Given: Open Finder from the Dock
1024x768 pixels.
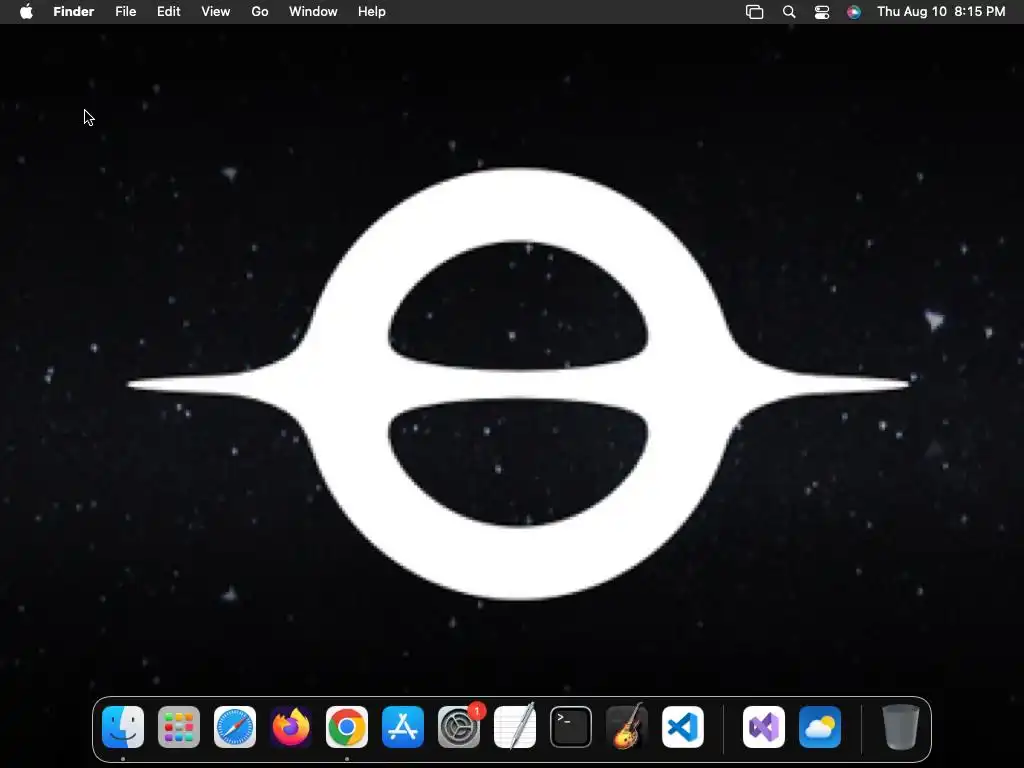Looking at the screenshot, I should coord(123,727).
